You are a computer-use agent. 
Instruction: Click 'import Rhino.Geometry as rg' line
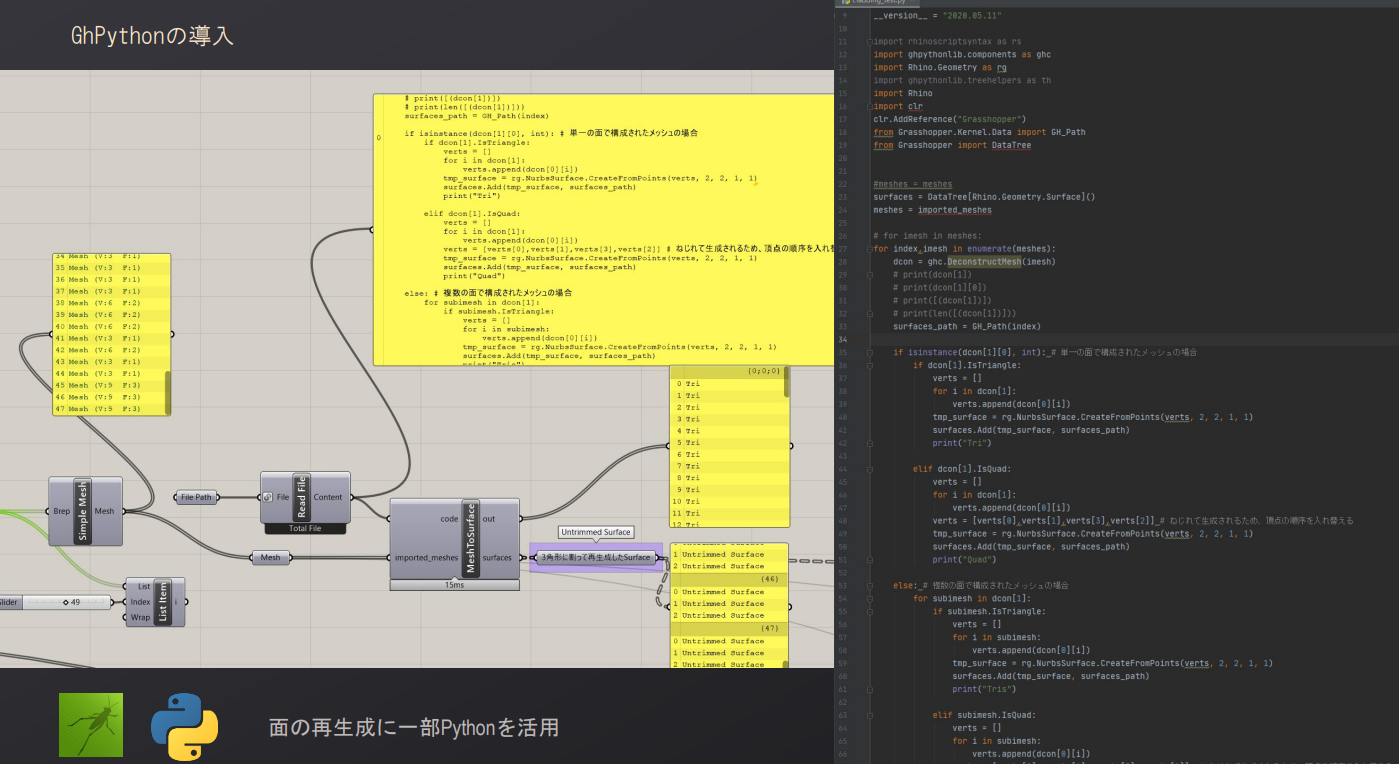pos(940,68)
